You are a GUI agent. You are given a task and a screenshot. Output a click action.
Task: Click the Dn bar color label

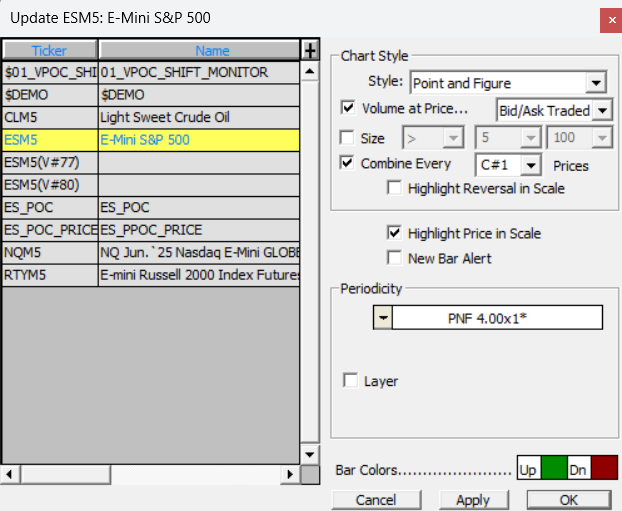[579, 468]
